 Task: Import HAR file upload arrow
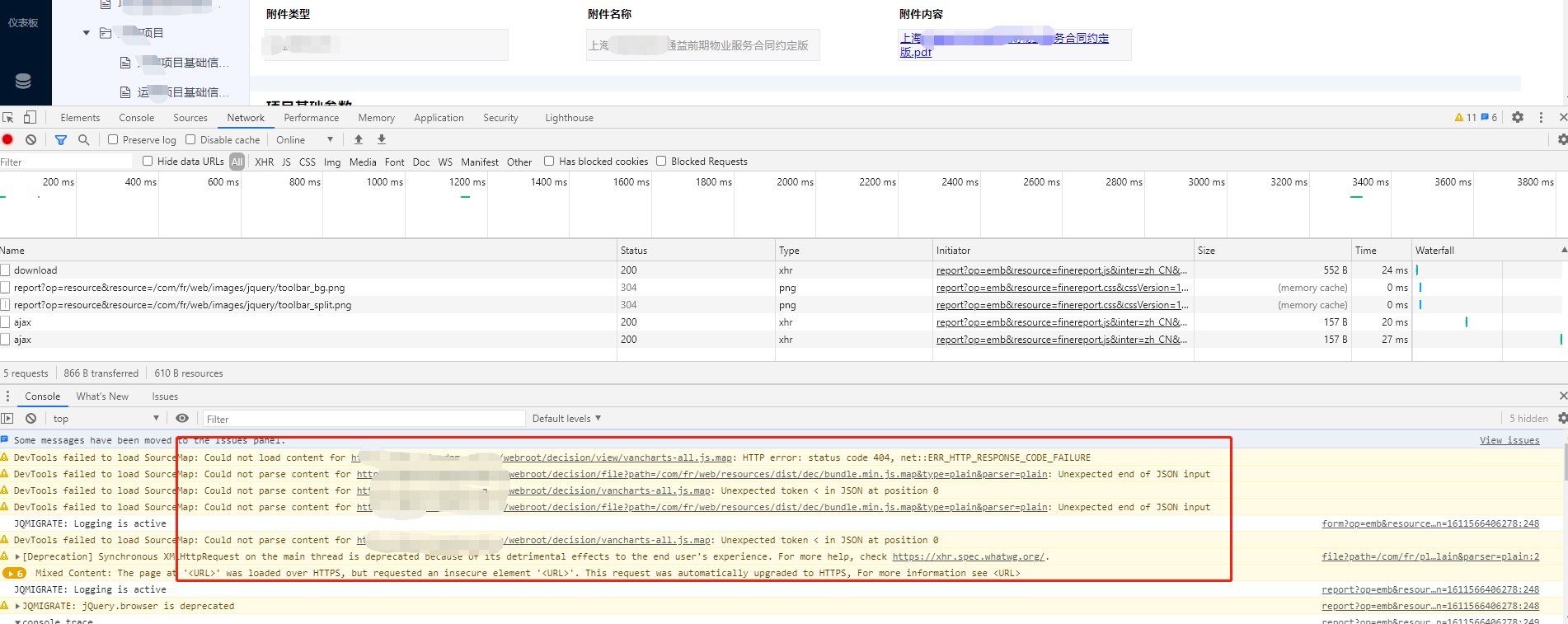click(x=359, y=139)
